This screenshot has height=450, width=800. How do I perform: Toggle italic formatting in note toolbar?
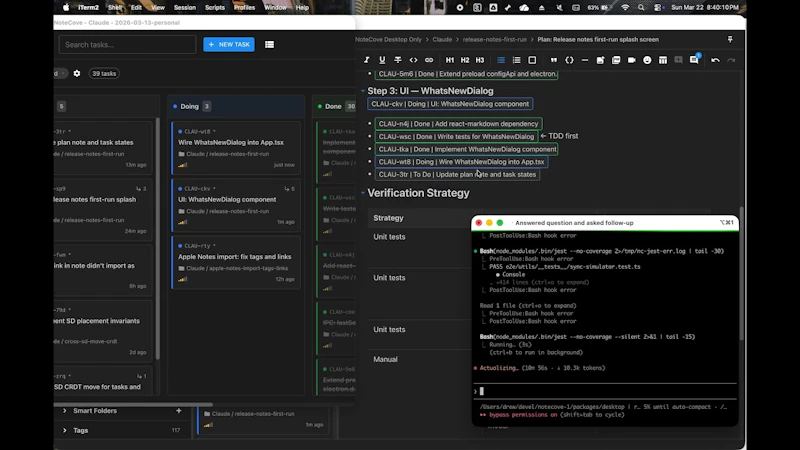point(366,60)
